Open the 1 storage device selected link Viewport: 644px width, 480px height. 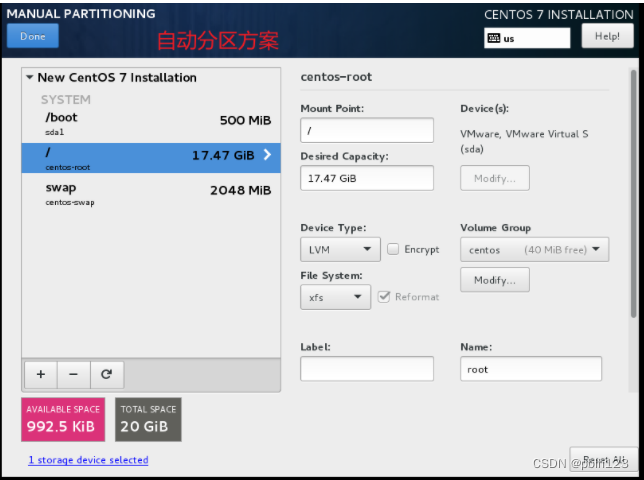point(88,460)
